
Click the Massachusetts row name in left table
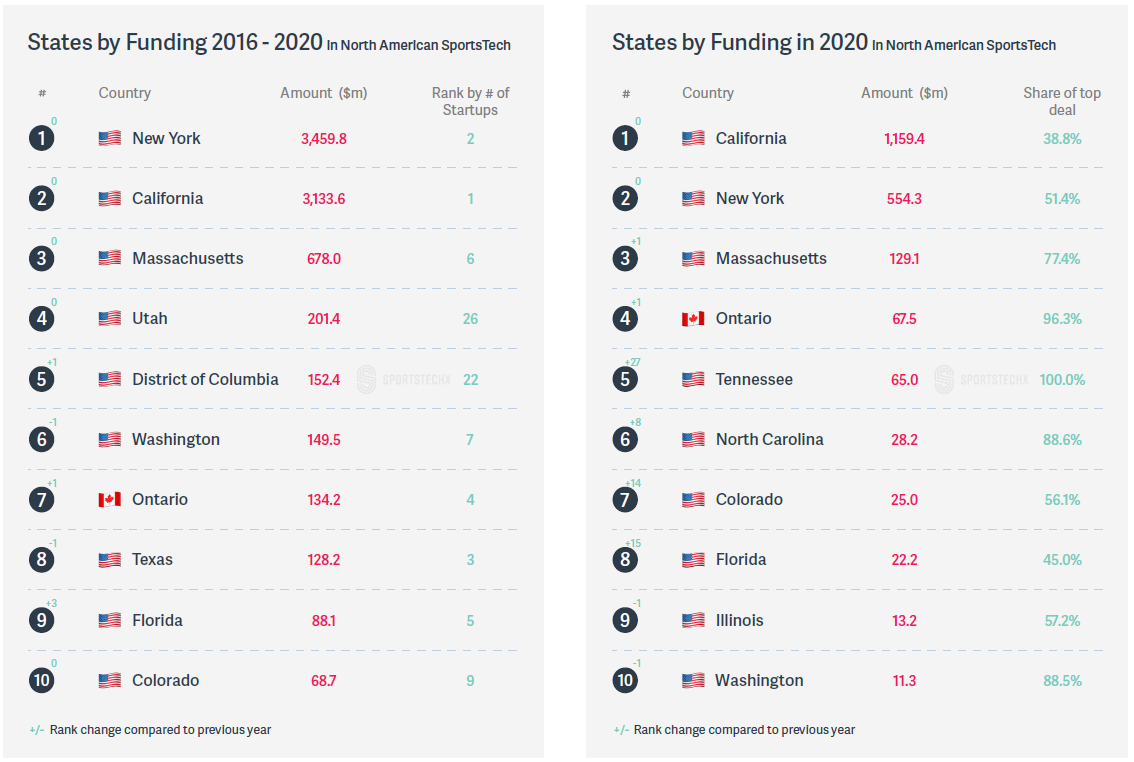pyautogui.click(x=187, y=259)
